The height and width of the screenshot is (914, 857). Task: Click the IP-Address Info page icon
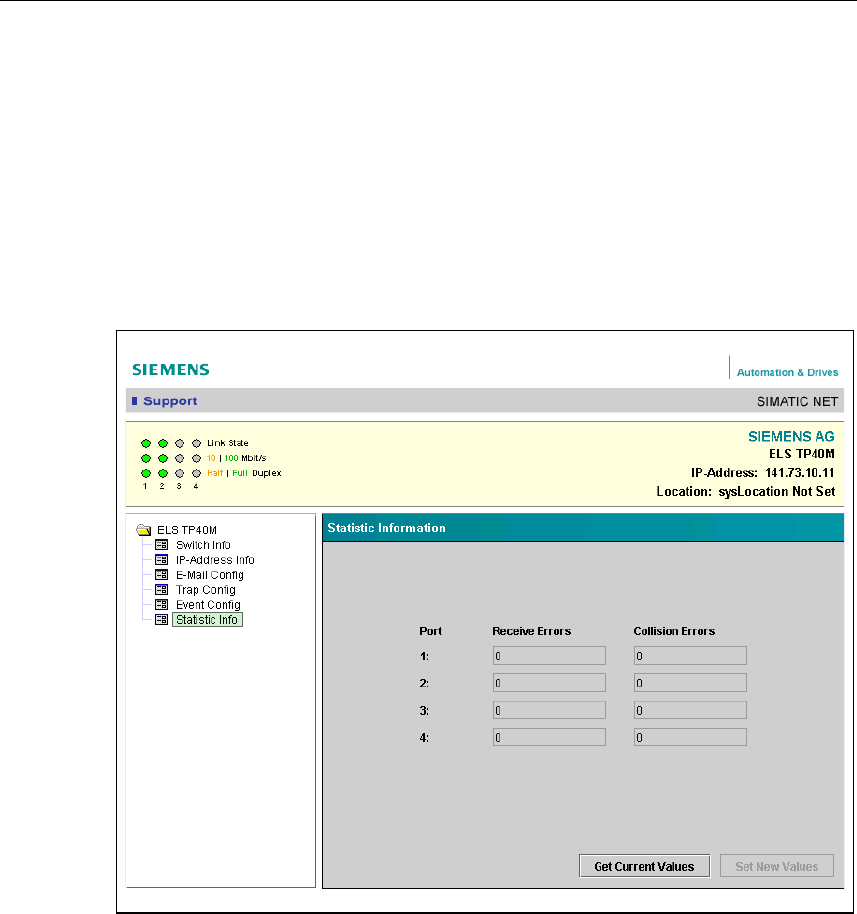tap(161, 560)
